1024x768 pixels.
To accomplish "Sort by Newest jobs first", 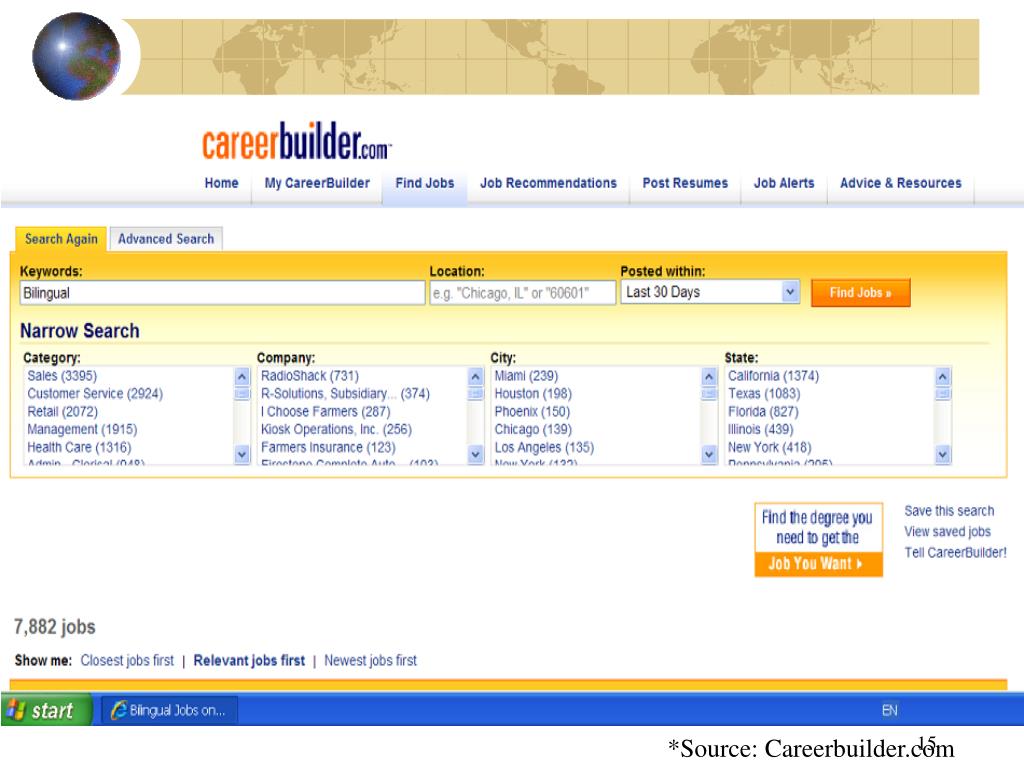I will [370, 660].
